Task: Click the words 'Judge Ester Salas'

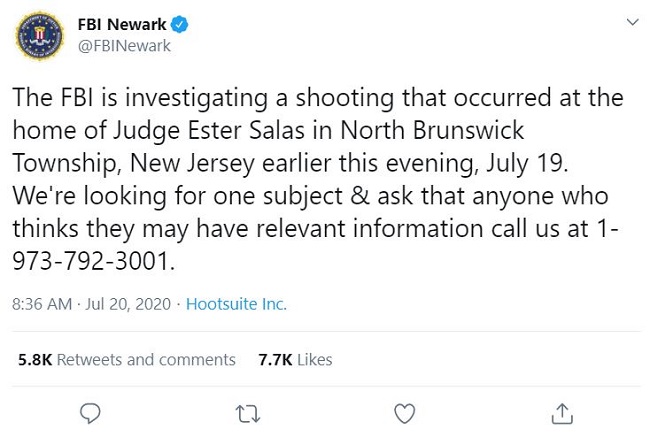Action: tap(209, 131)
